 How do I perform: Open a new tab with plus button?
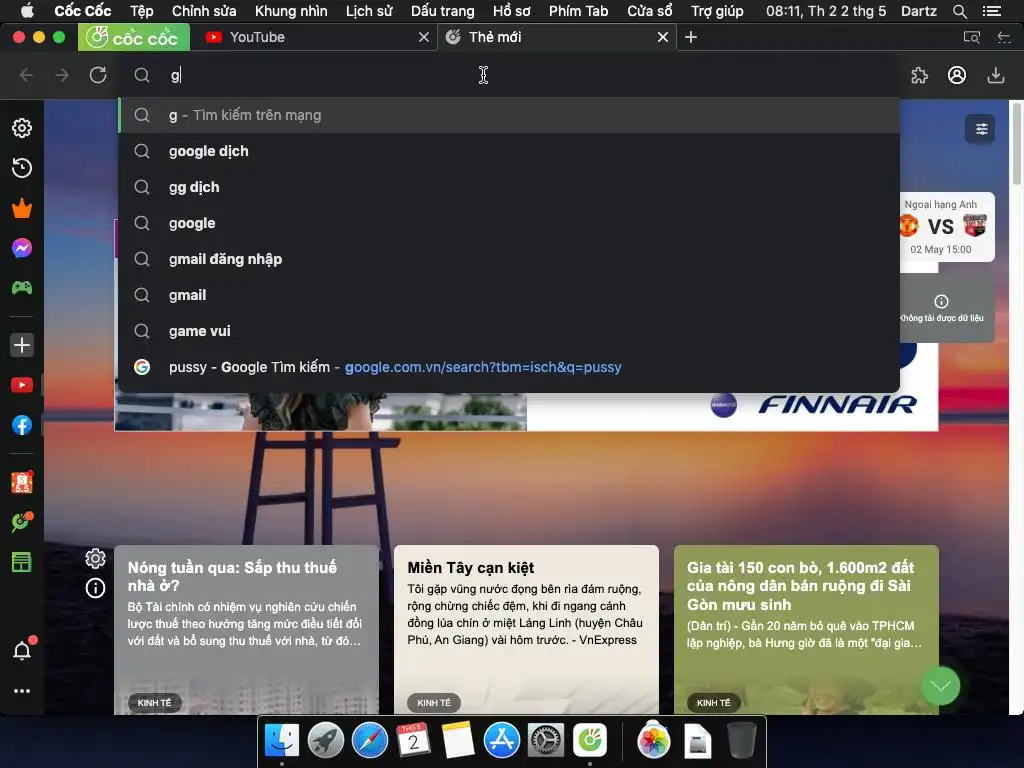pos(691,37)
